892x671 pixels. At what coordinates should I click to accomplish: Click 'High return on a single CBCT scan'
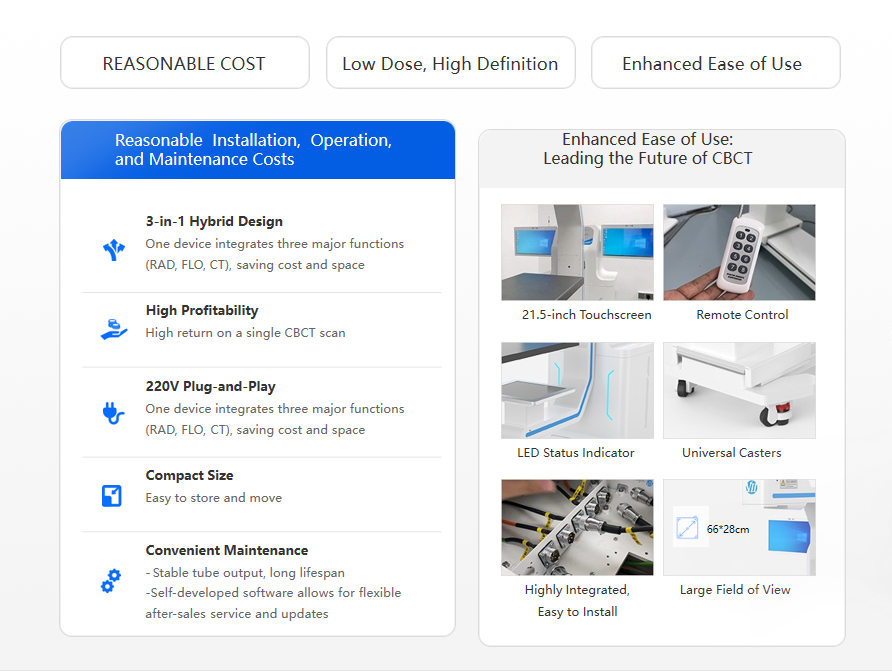pyautogui.click(x=245, y=333)
